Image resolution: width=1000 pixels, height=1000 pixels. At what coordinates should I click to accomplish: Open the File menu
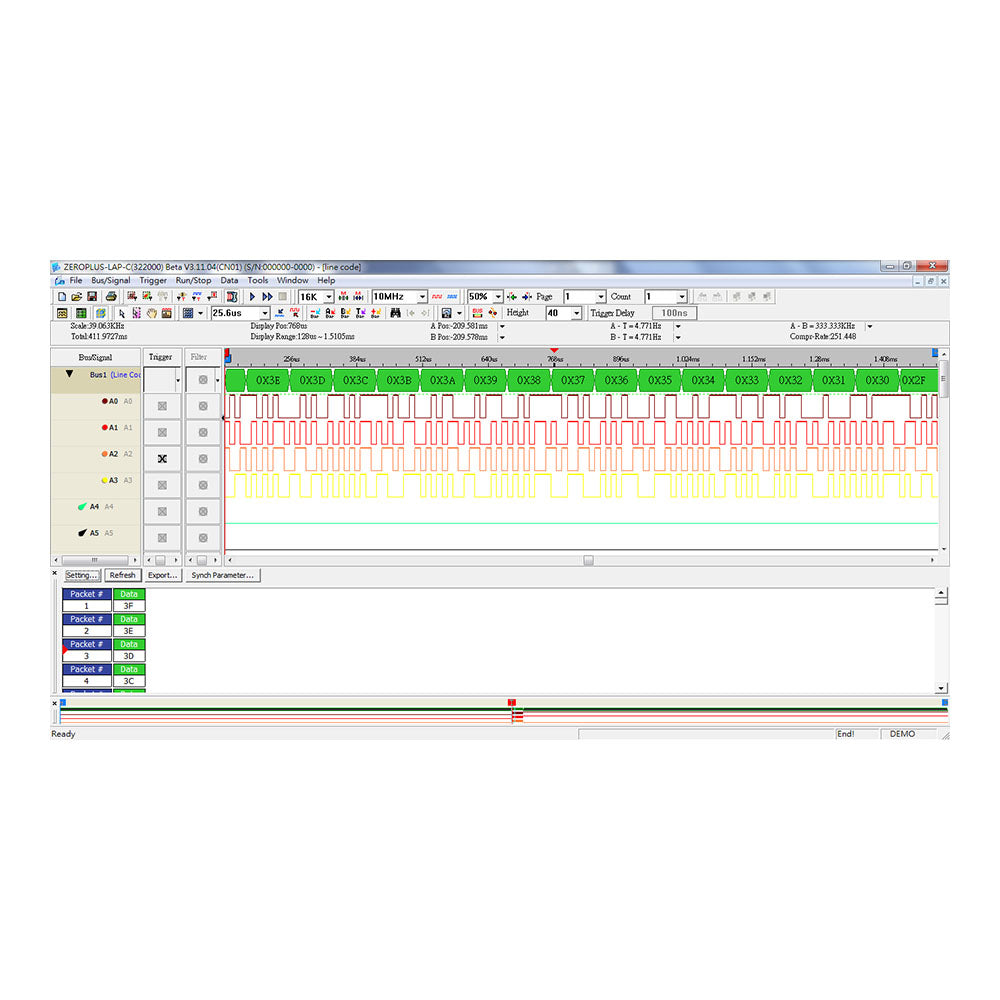tap(75, 281)
